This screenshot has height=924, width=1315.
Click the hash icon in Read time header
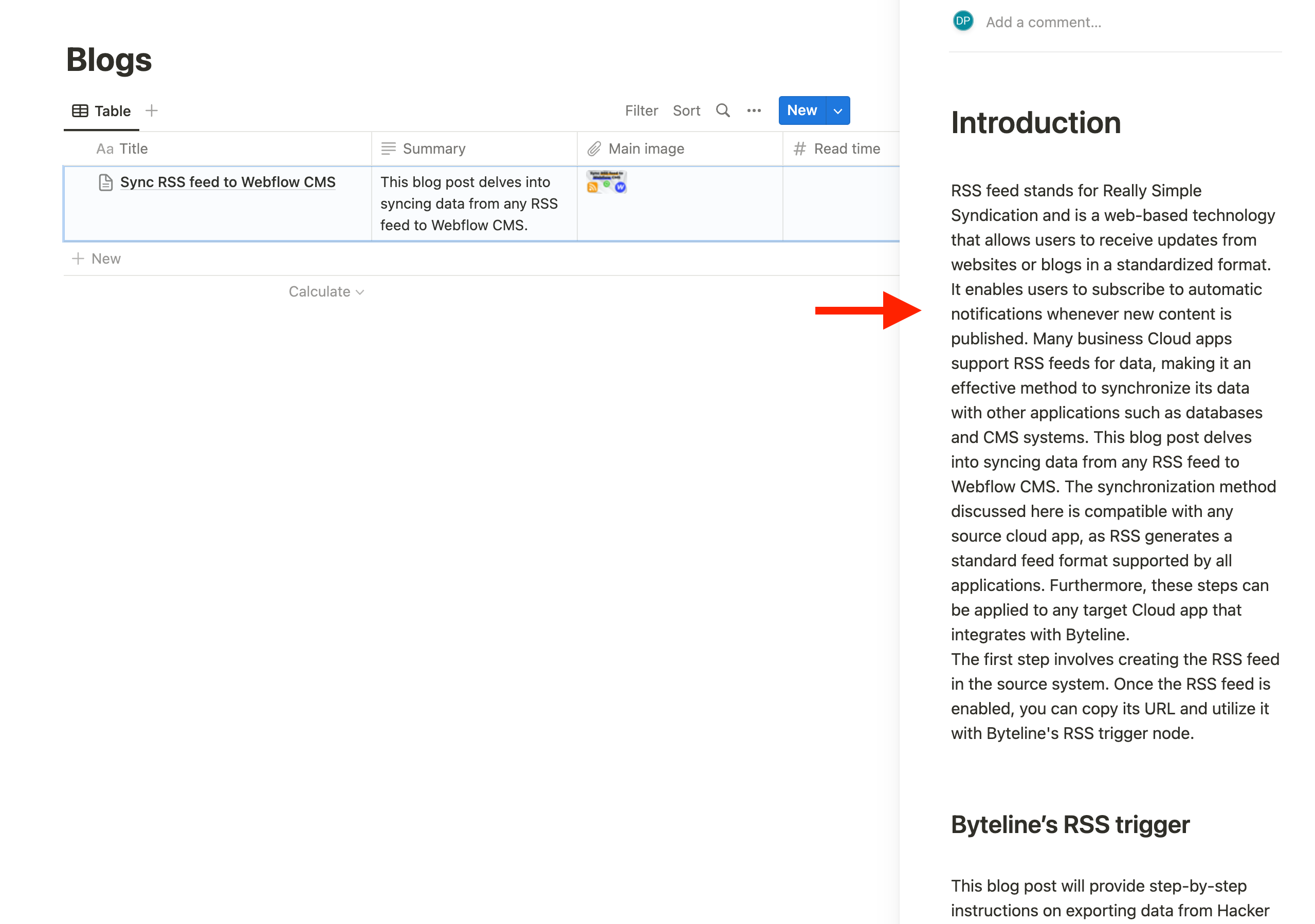(799, 149)
